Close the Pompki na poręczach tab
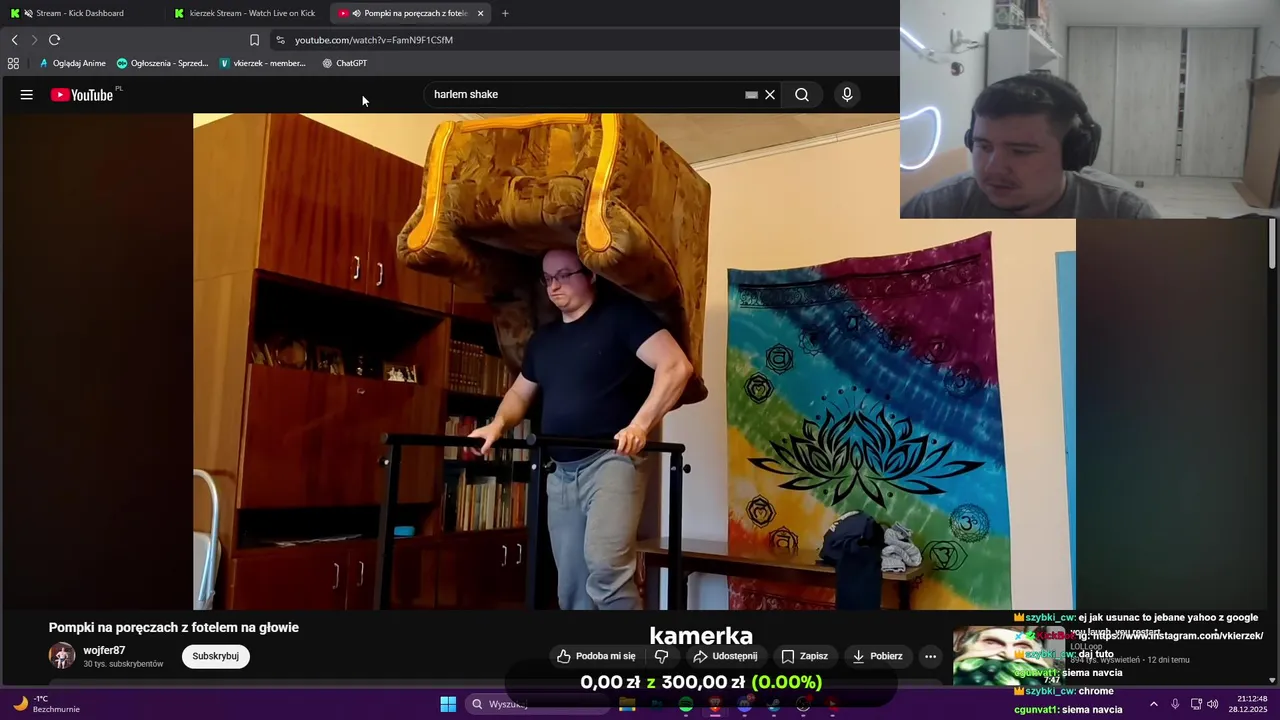Image resolution: width=1280 pixels, height=720 pixels. pos(481,13)
